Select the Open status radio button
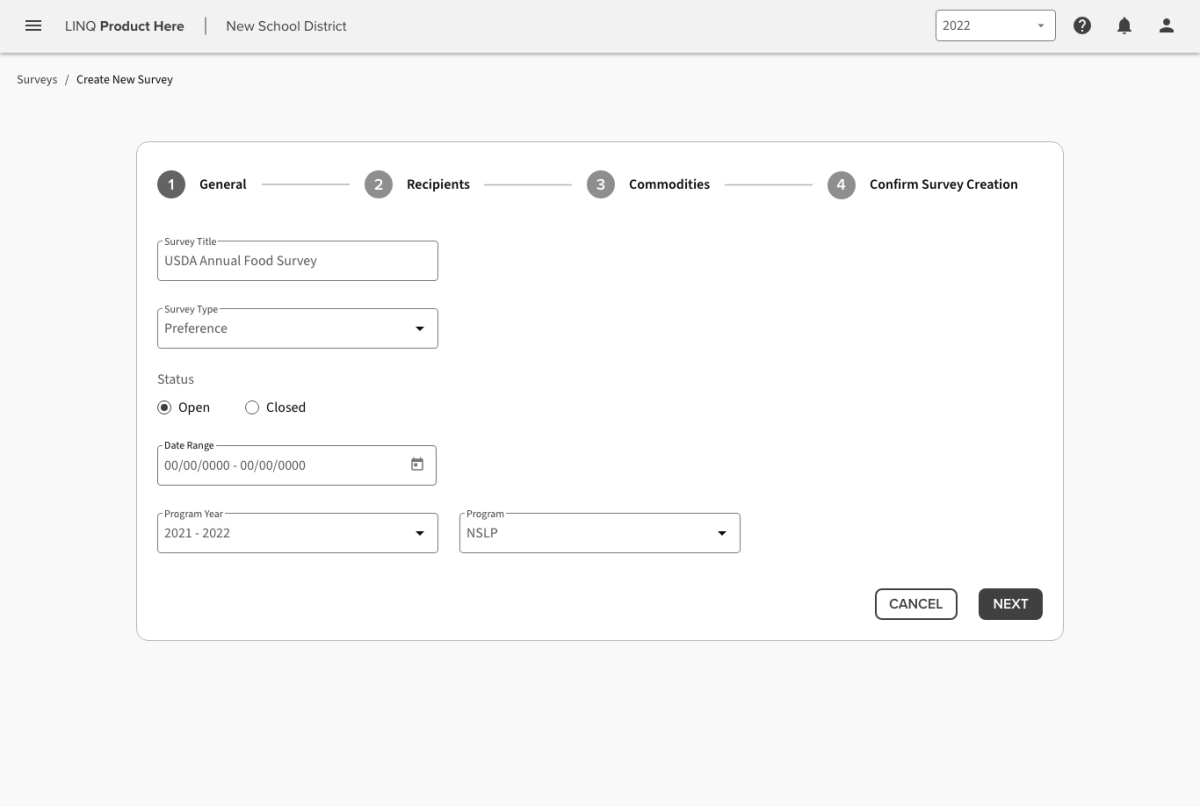This screenshot has width=1200, height=807. pyautogui.click(x=165, y=408)
